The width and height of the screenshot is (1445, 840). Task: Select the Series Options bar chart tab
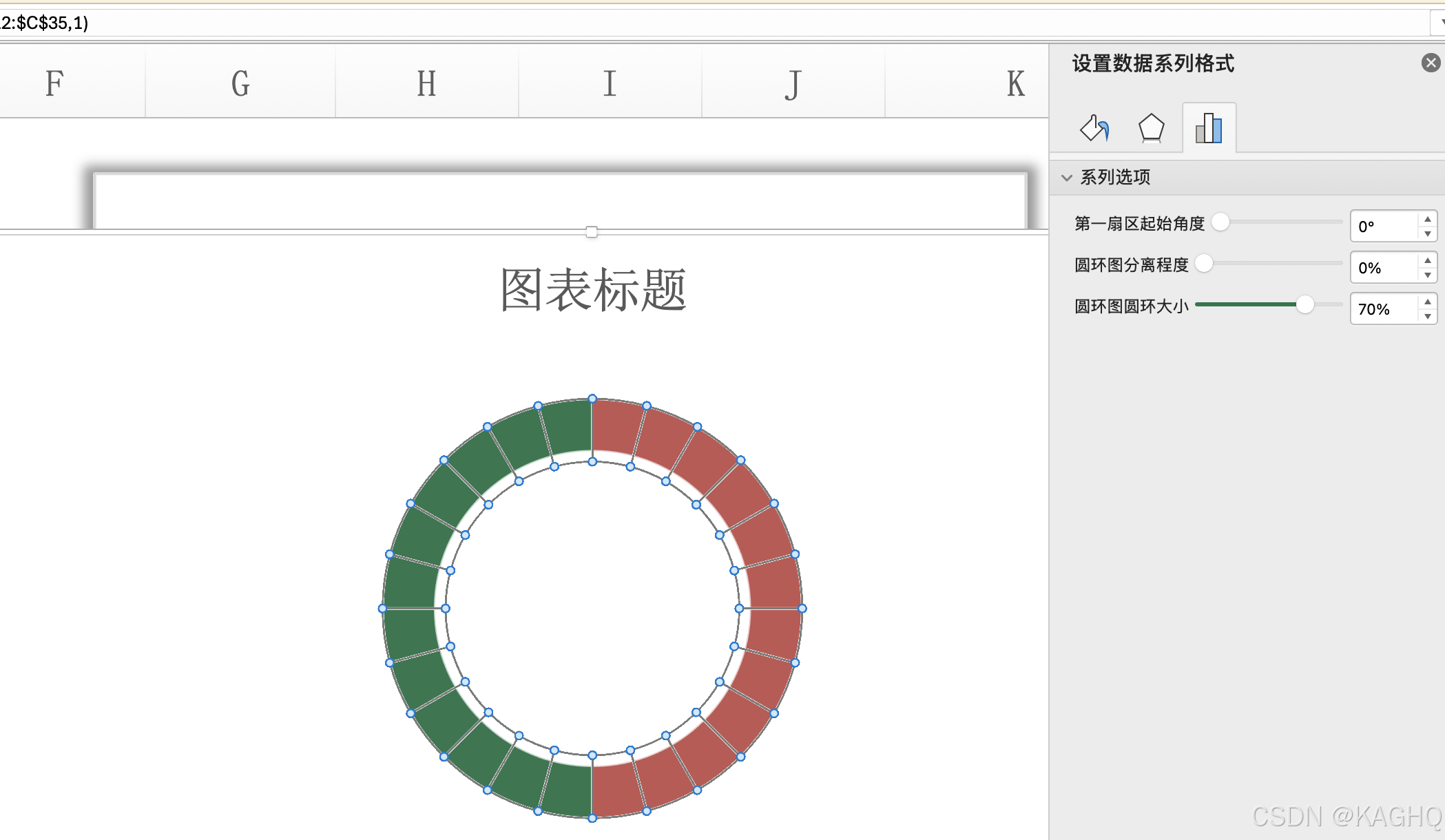[1209, 128]
